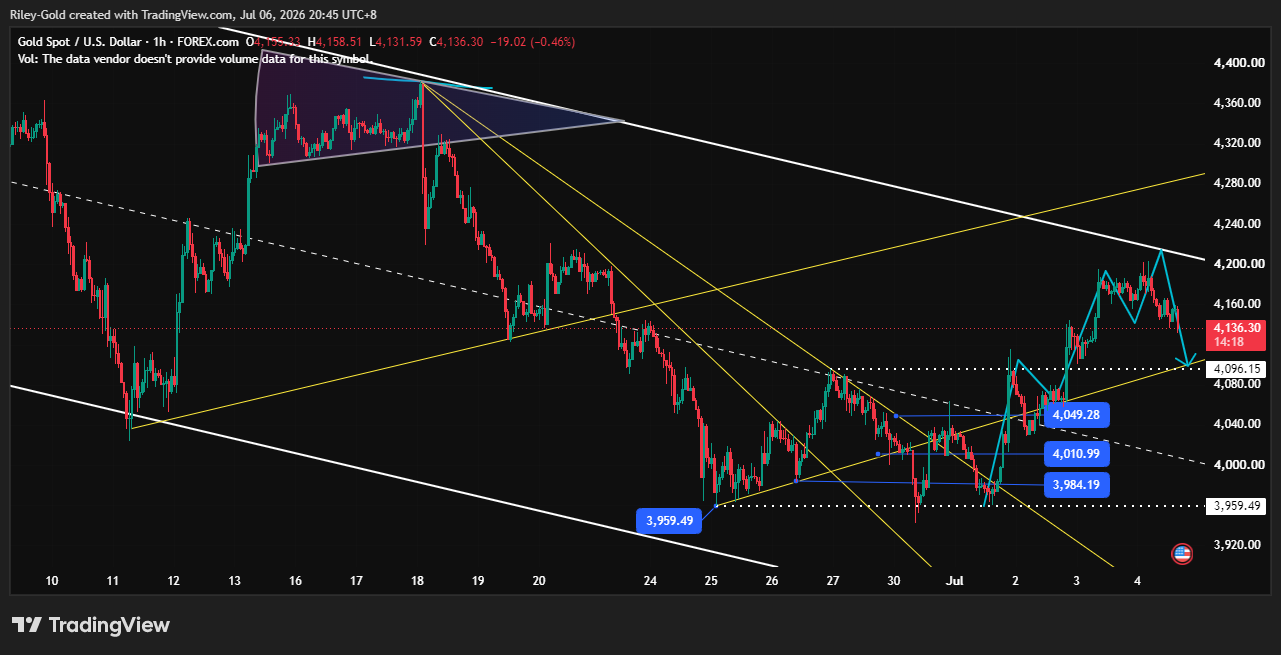Click the blue 3,984.19 price label
The height and width of the screenshot is (655, 1281).
coord(1075,485)
